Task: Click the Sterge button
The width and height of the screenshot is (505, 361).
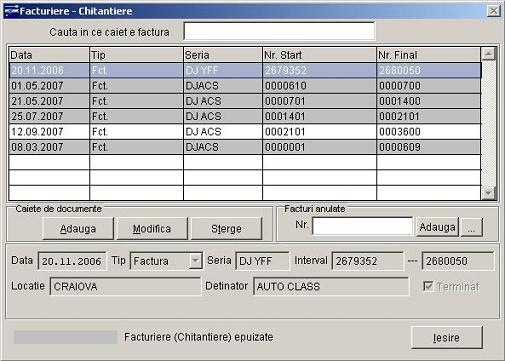Action: pos(226,229)
